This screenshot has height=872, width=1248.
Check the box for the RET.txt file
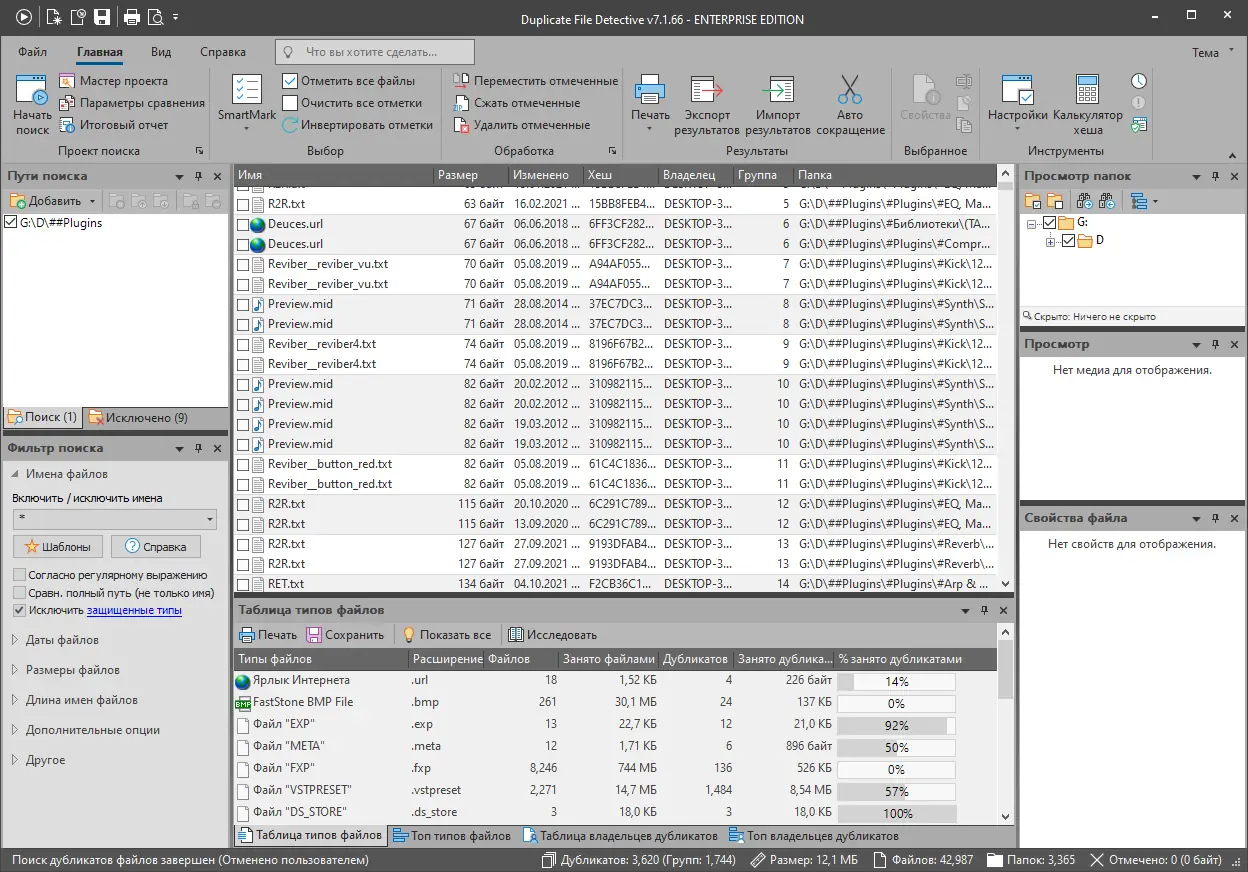(243, 584)
